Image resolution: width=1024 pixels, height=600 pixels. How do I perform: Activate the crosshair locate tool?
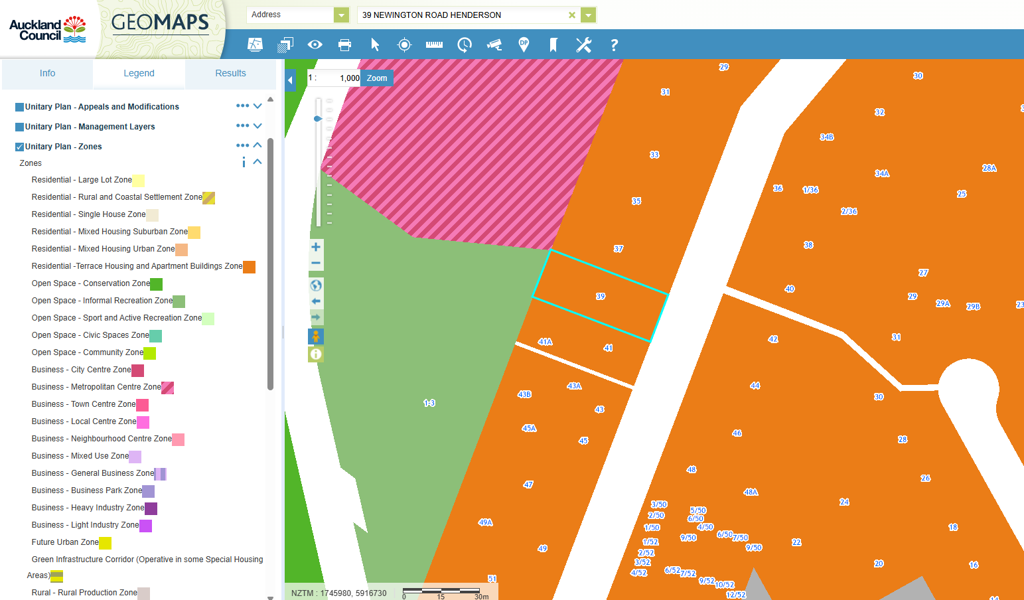(x=404, y=45)
